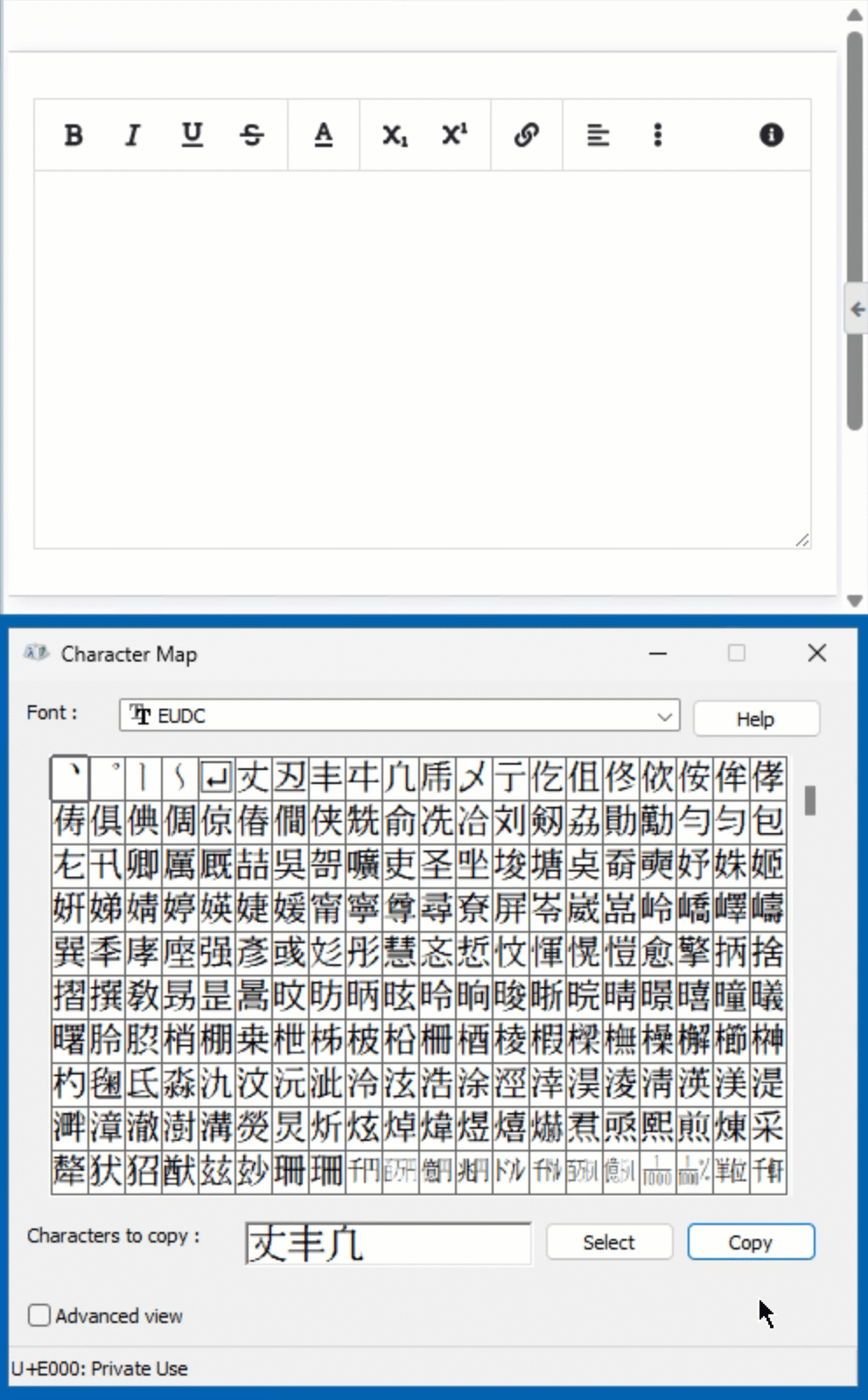
Task: Select the 包 character ending the second row
Action: pos(767,822)
